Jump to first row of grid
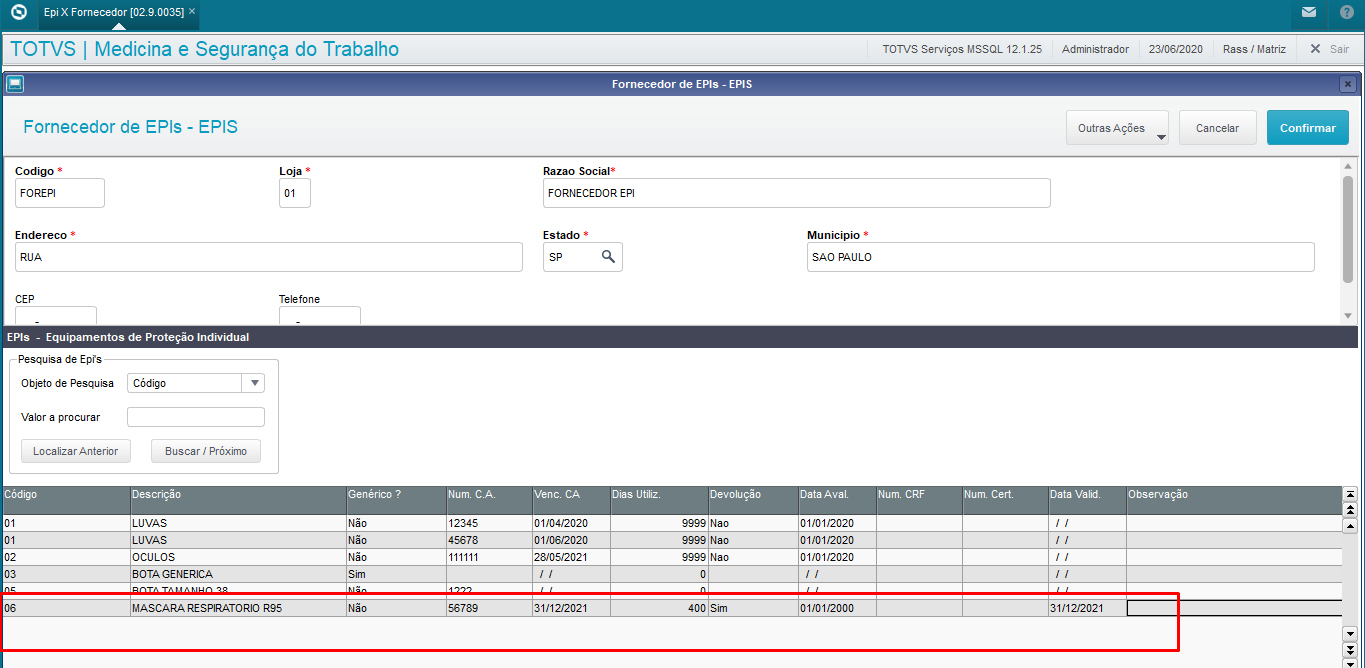 [x=1349, y=494]
